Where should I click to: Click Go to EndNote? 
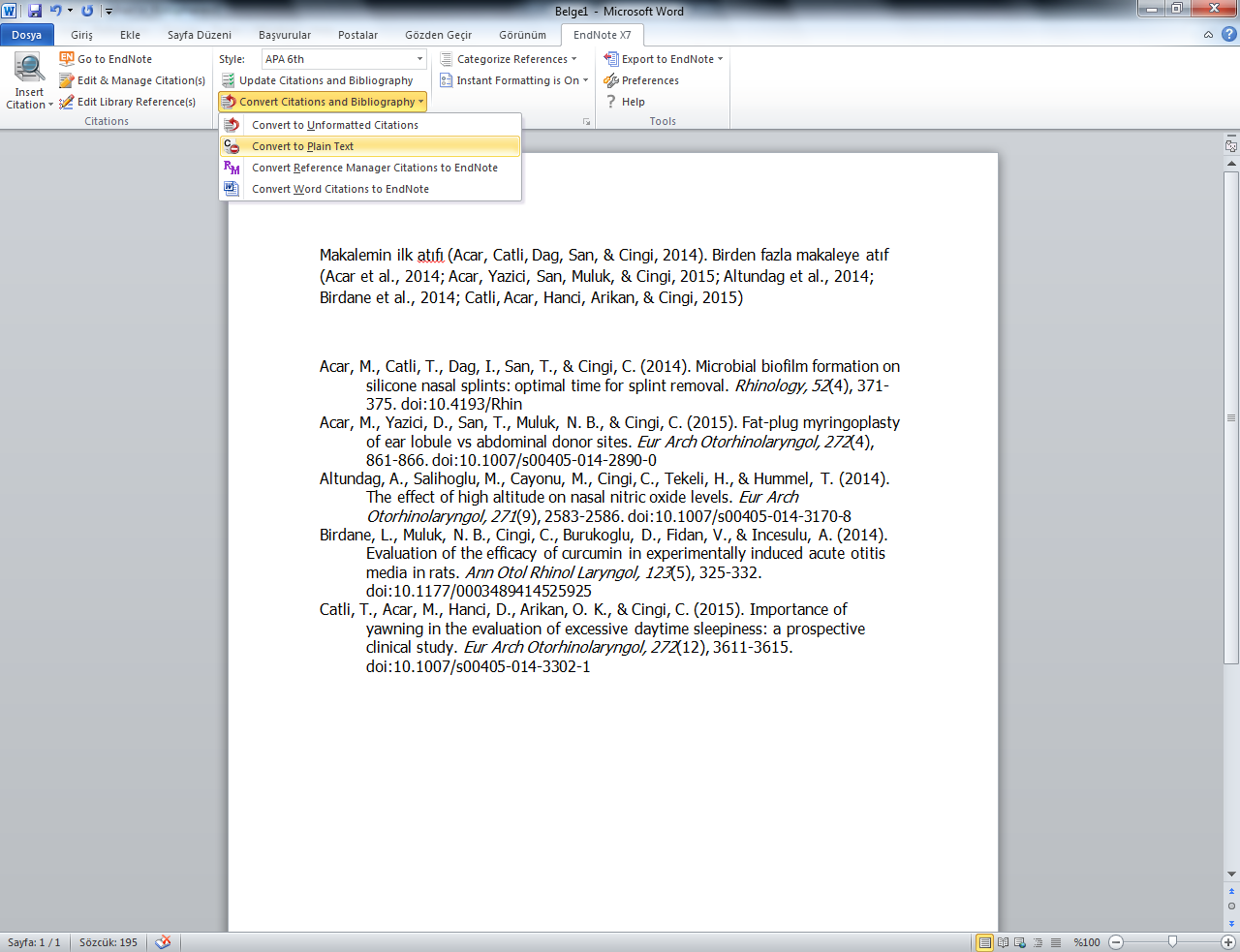(106, 59)
